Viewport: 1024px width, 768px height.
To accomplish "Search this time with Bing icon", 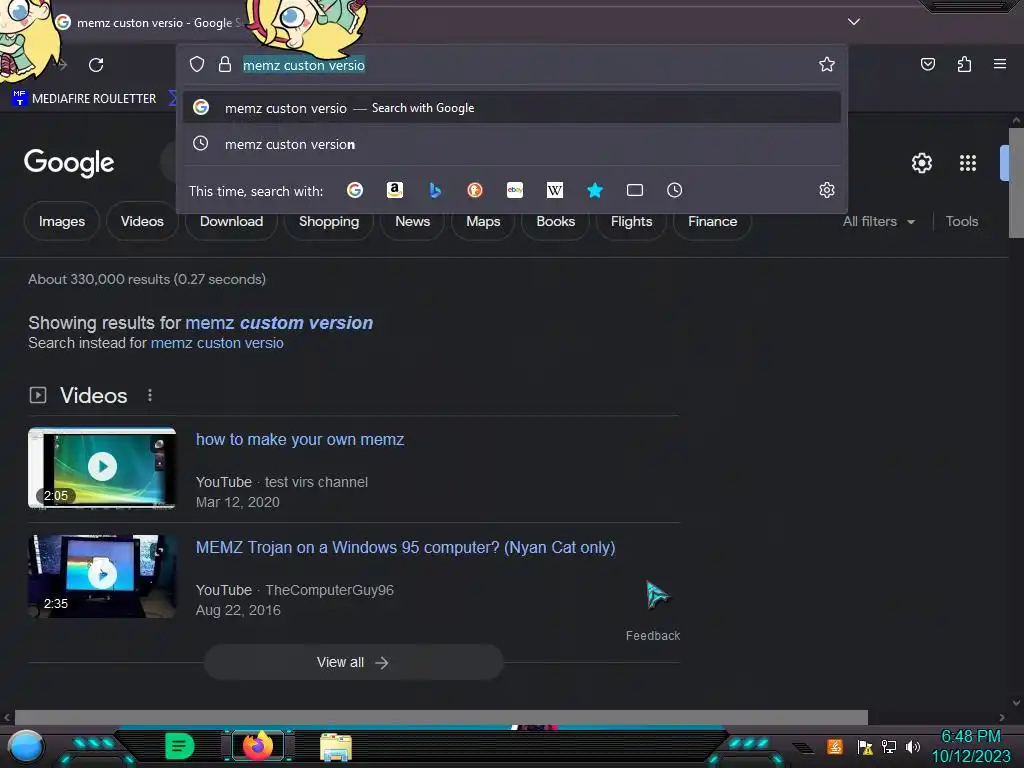I will pos(435,190).
